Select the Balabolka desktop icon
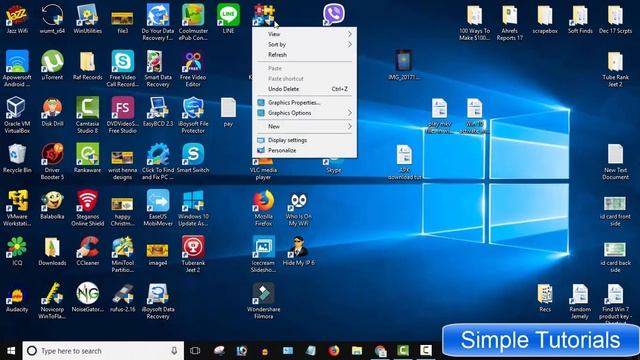The image size is (640, 360). coord(52,204)
